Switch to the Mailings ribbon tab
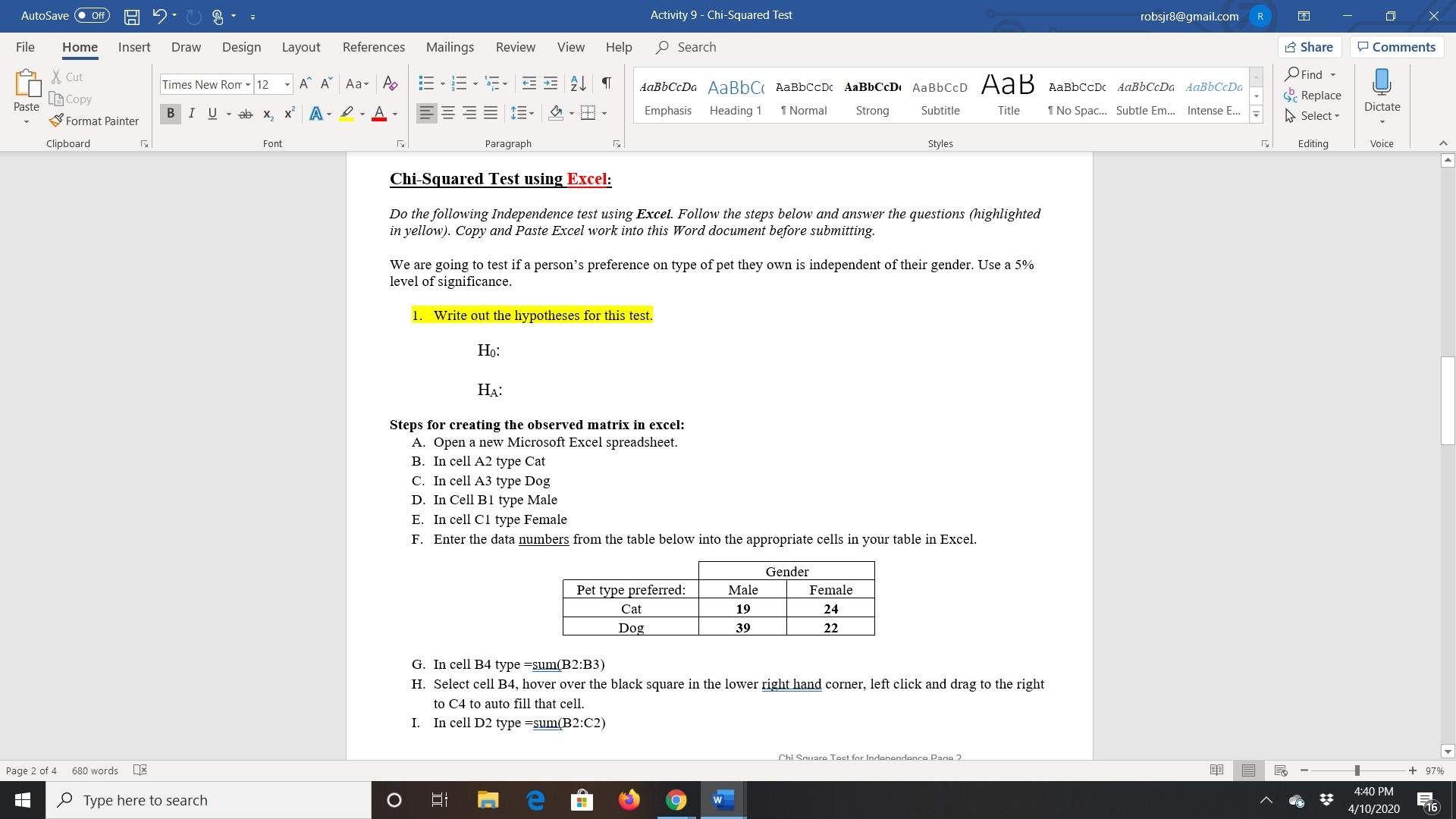 tap(449, 47)
